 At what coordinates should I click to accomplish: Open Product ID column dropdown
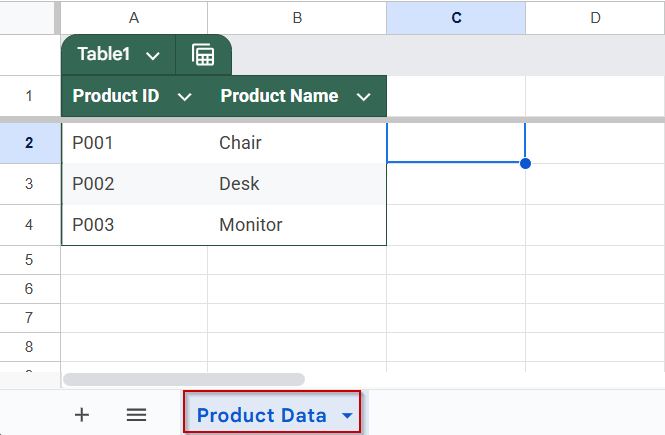point(184,97)
